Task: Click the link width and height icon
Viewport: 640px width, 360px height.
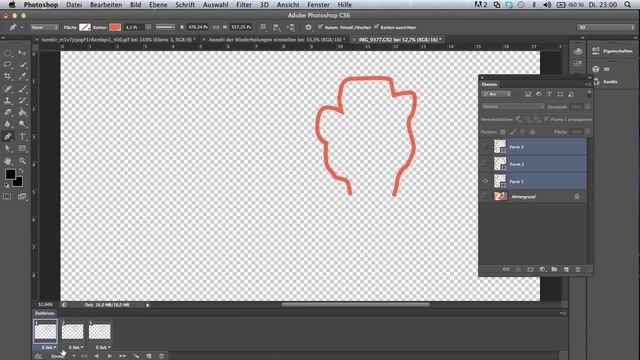Action: [x=216, y=27]
